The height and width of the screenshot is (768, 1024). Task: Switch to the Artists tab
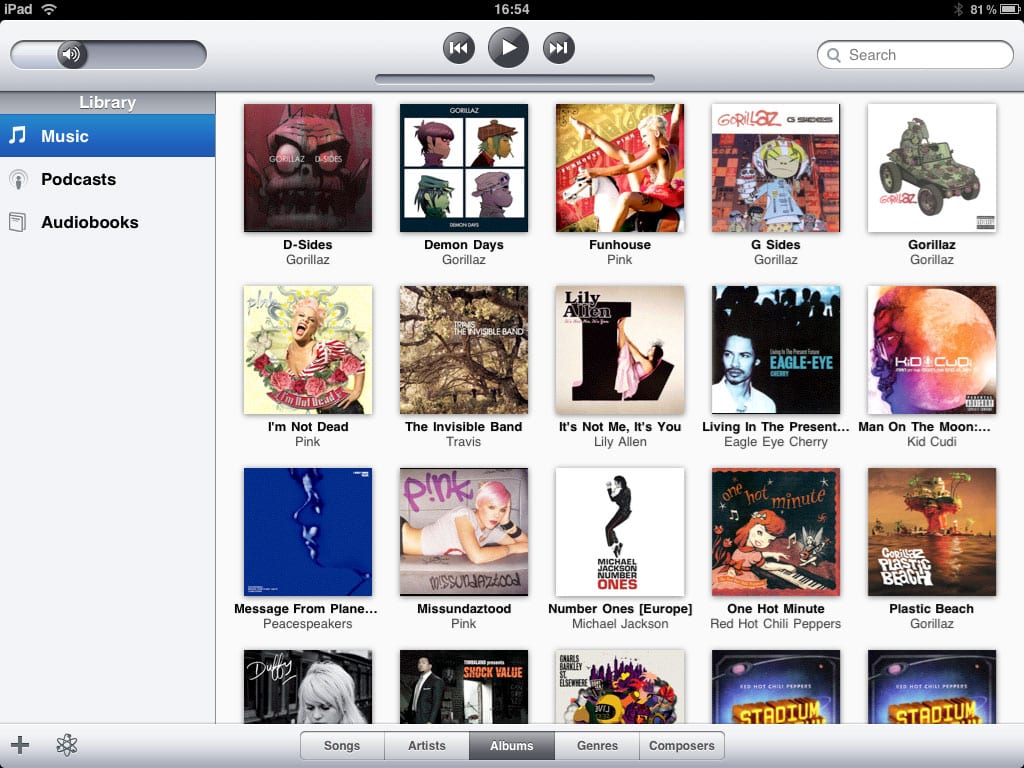click(x=427, y=746)
